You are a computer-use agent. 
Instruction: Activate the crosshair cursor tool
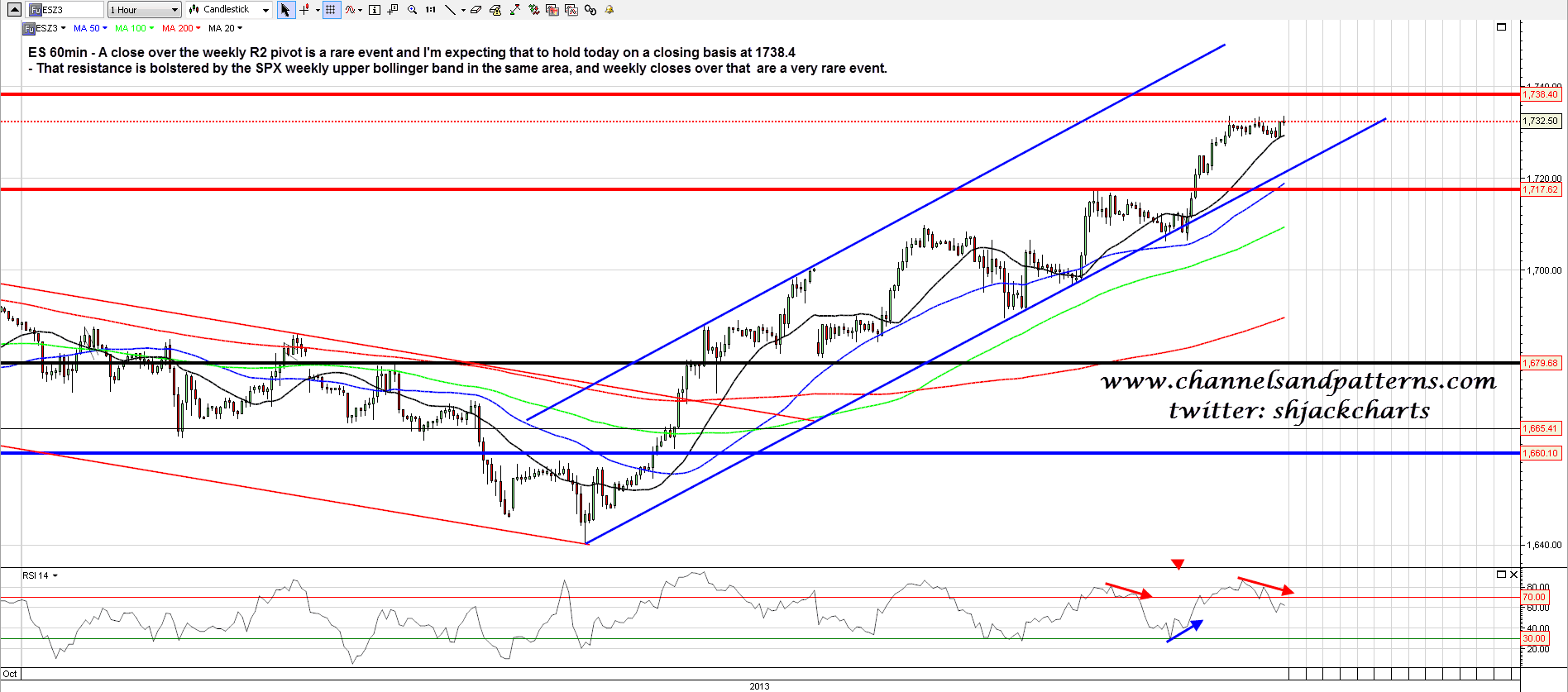(305, 10)
